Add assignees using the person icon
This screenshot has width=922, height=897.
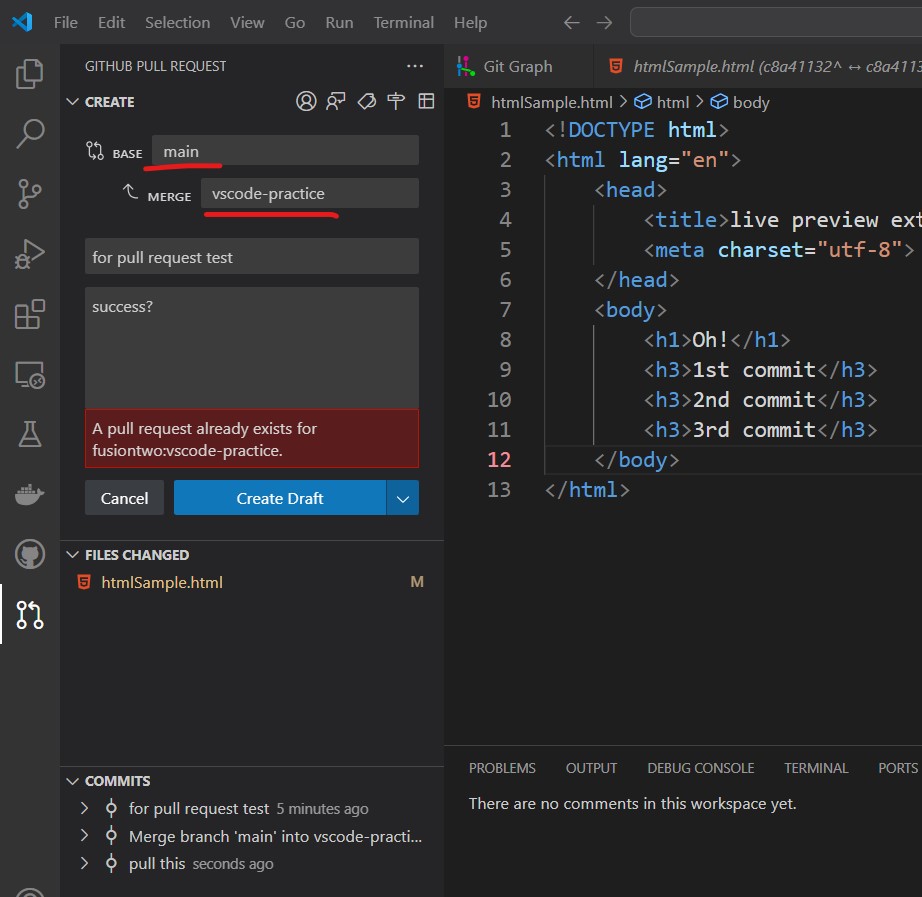[306, 101]
